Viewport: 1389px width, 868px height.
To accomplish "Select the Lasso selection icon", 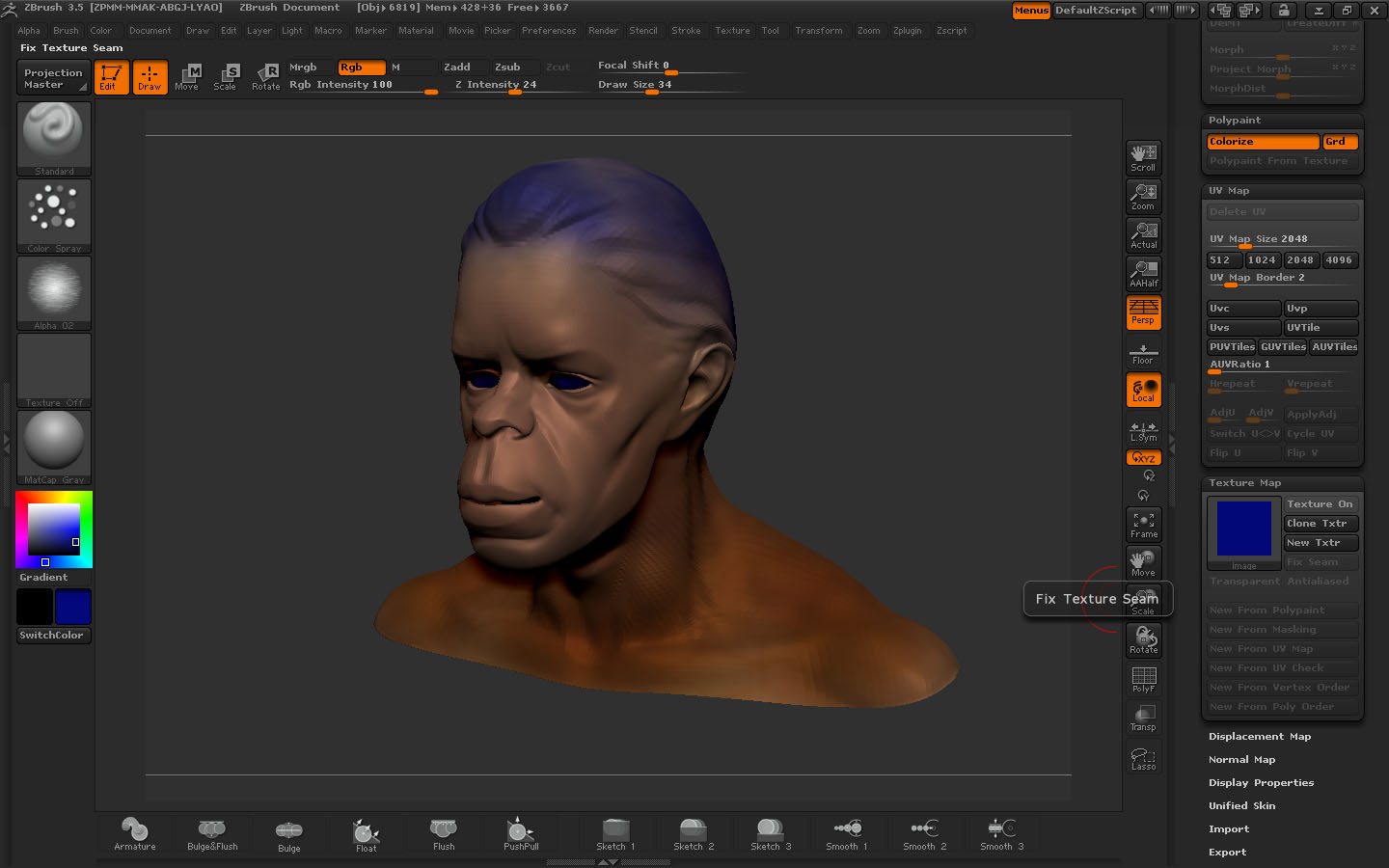I will click(x=1143, y=759).
